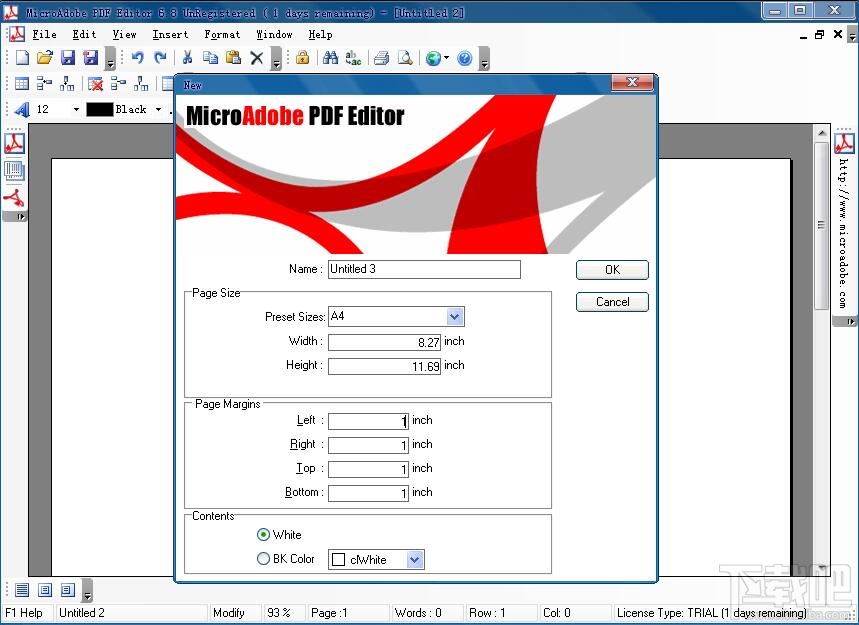Select the BK Color contents option
Image resolution: width=859 pixels, height=625 pixels.
coord(263,559)
